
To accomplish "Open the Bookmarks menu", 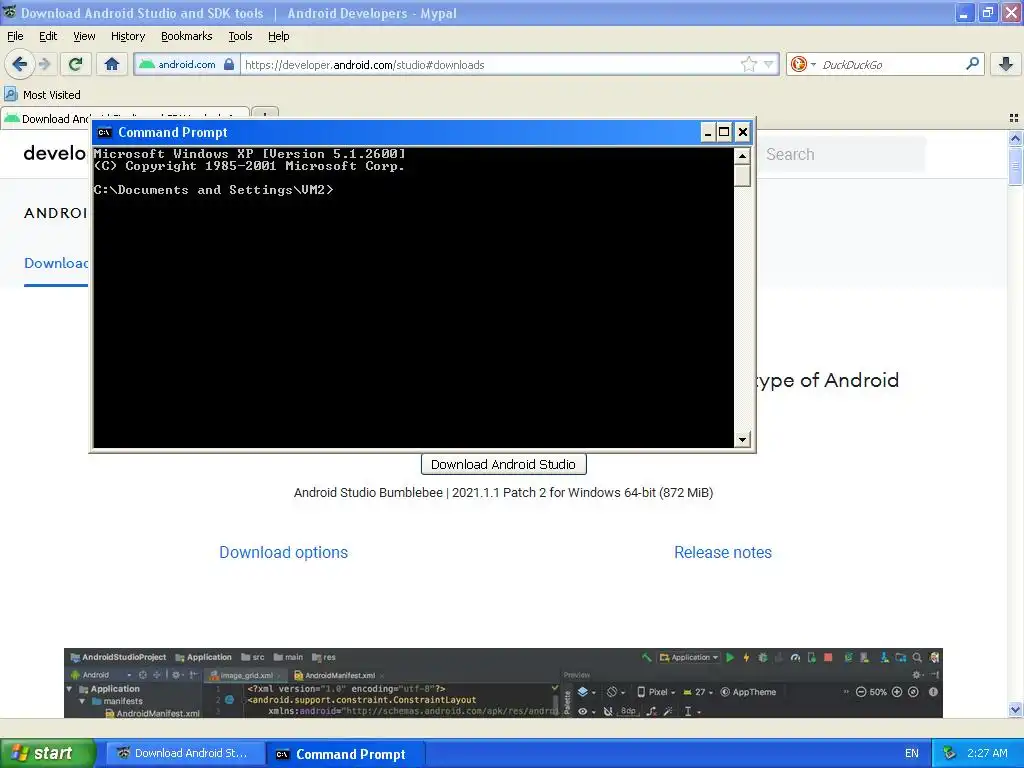I will (x=186, y=36).
